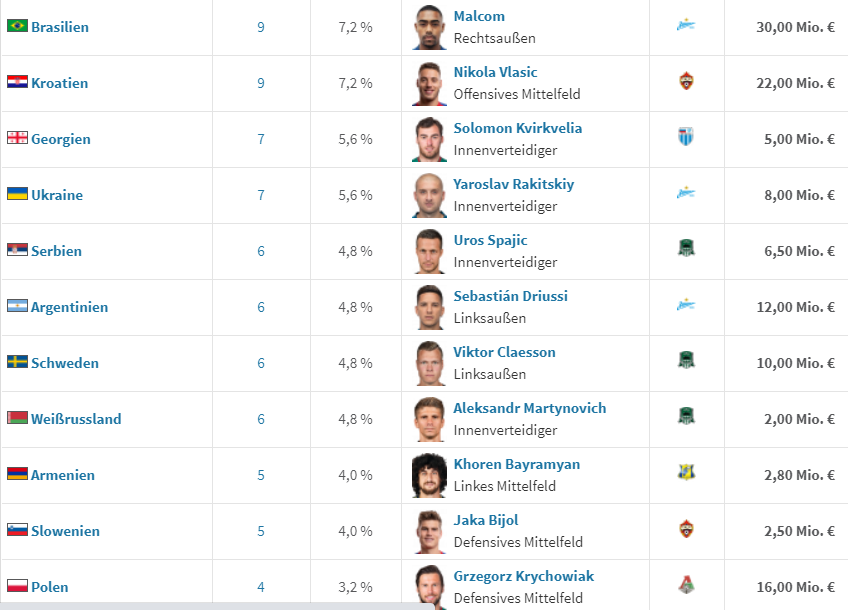
Task: Open the Weißrussland country link
Action: (x=76, y=419)
